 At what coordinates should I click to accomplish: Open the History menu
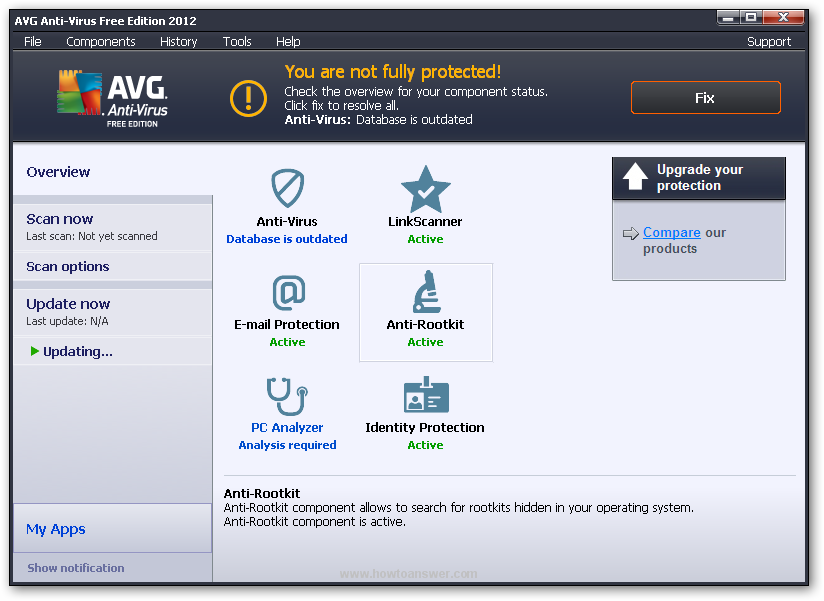point(179,42)
